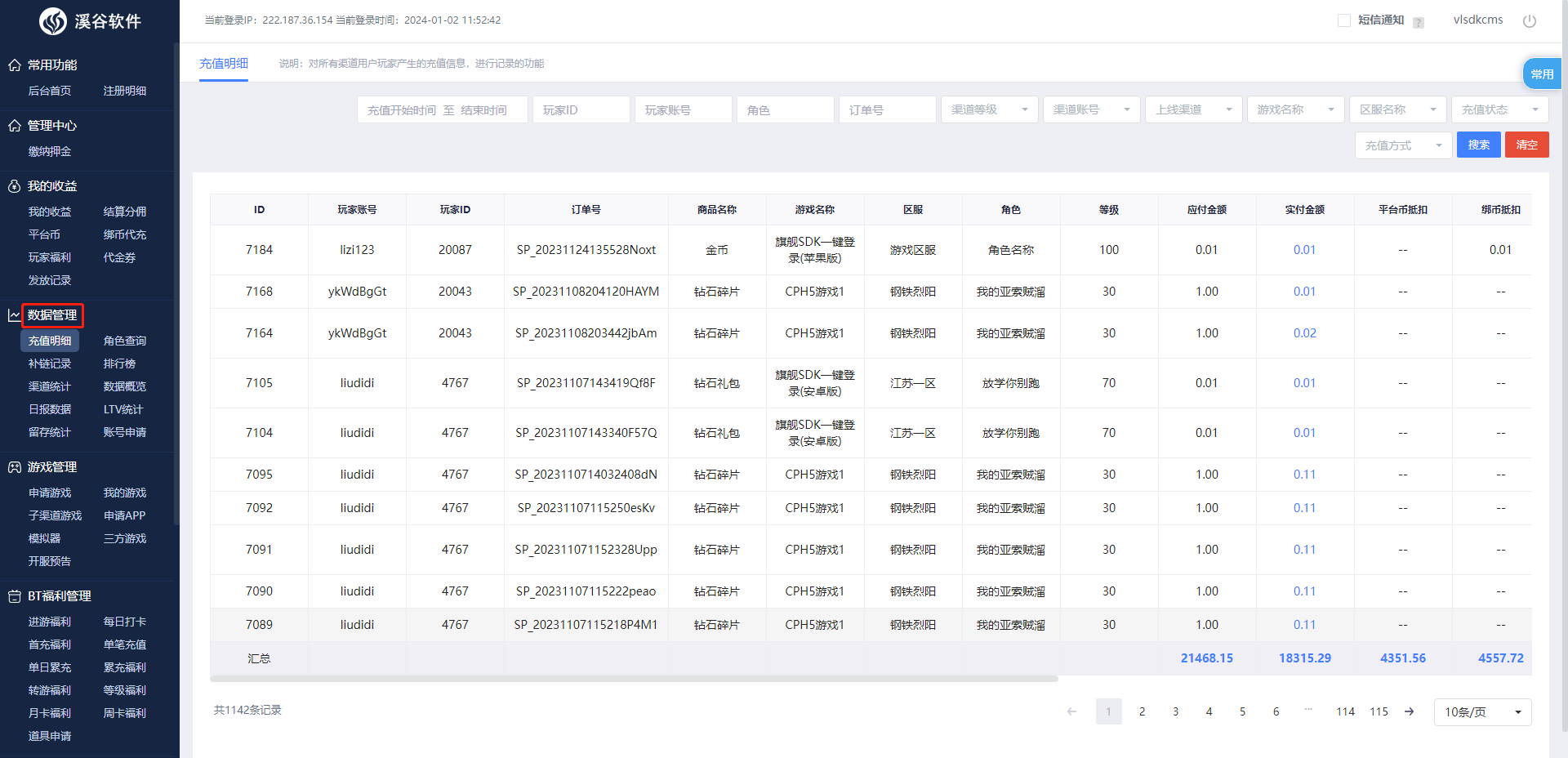The height and width of the screenshot is (758, 1568).
Task: Open the 区服名称 dropdown
Action: (x=1398, y=109)
